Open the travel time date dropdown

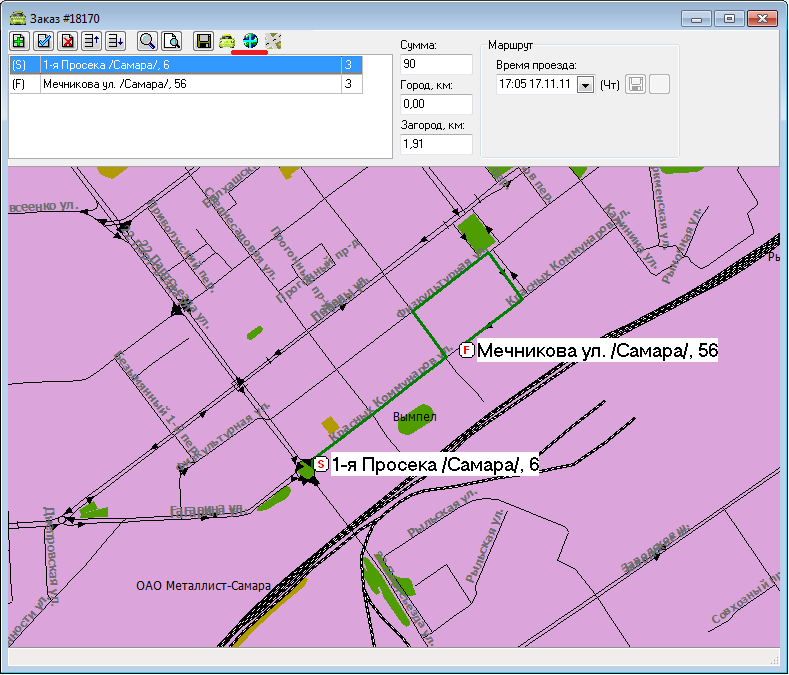(585, 86)
